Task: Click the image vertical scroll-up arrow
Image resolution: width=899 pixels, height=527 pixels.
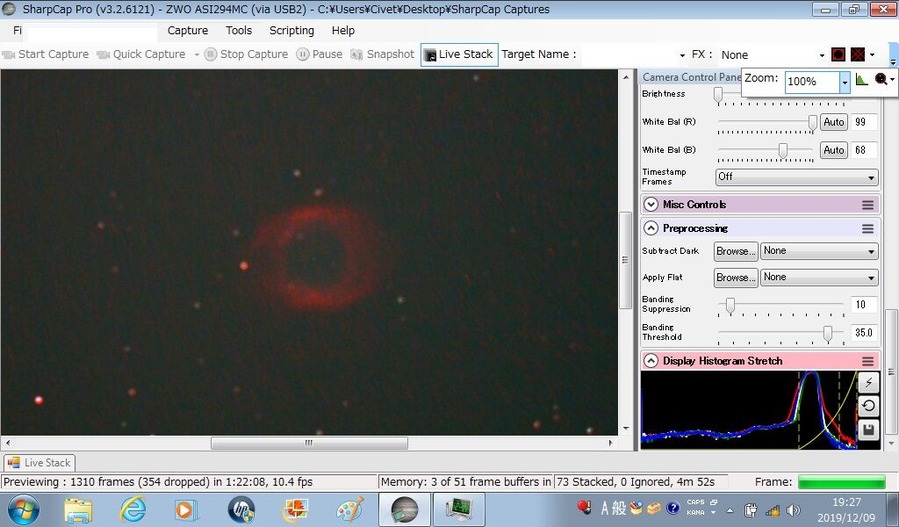Action: [x=626, y=77]
